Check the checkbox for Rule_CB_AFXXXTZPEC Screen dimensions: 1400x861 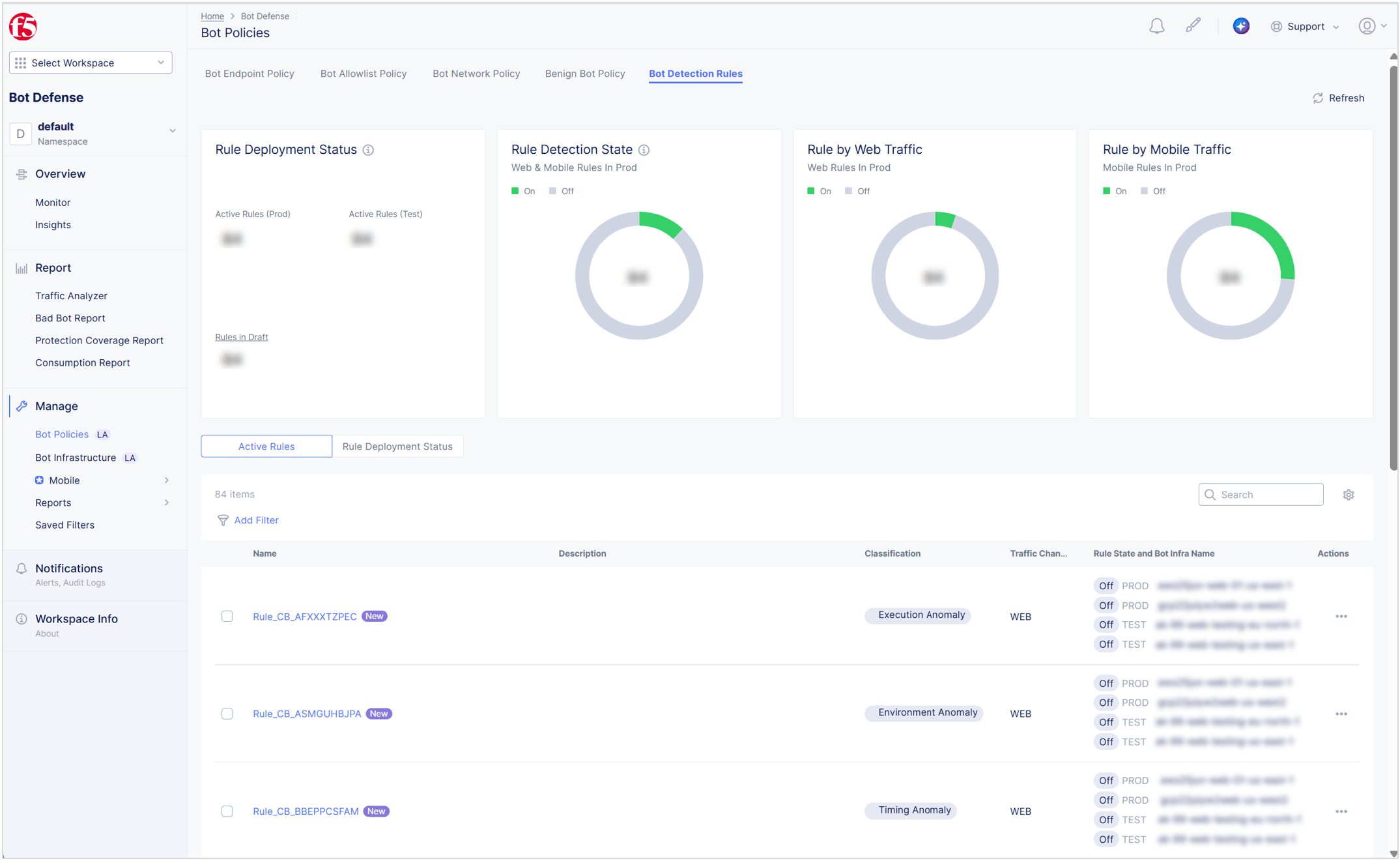pyautogui.click(x=227, y=616)
